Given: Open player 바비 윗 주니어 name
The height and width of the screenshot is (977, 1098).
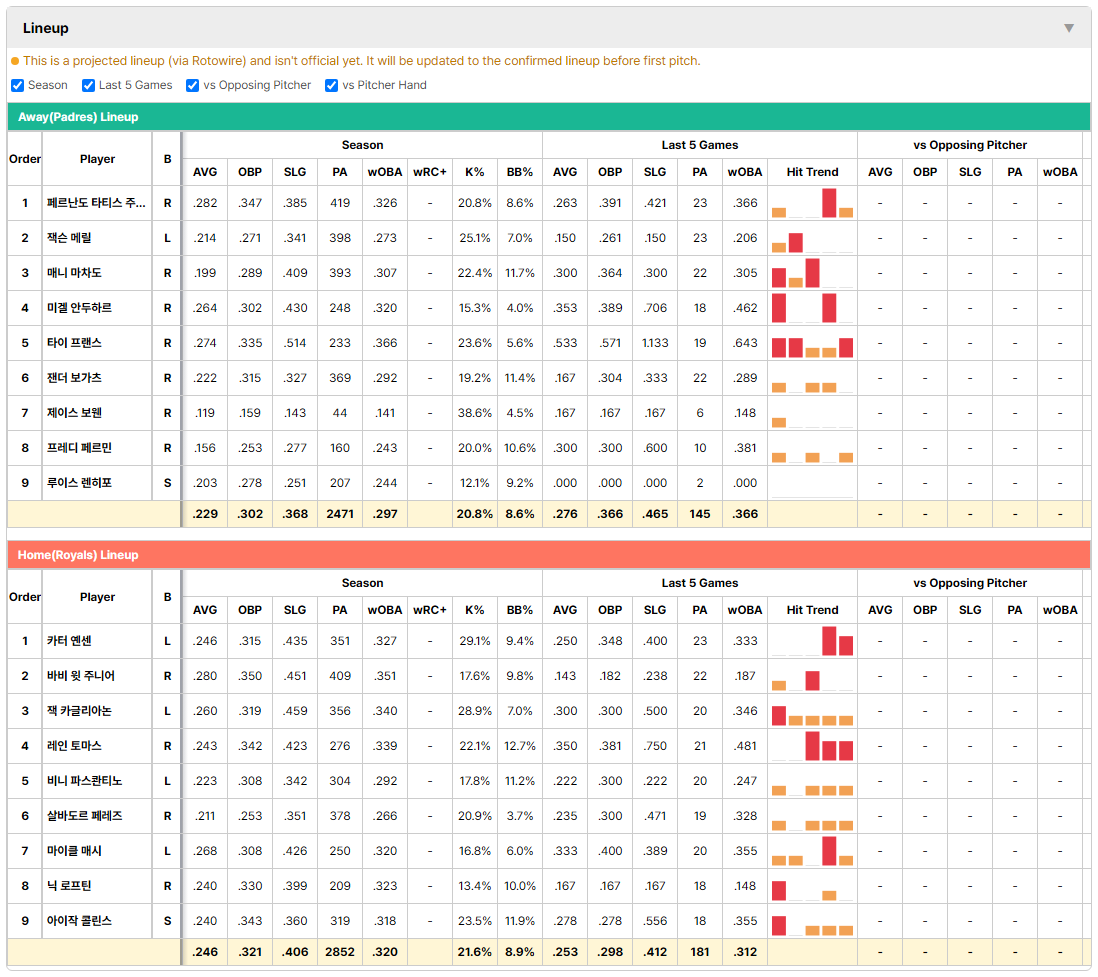Looking at the screenshot, I should (x=81, y=676).
